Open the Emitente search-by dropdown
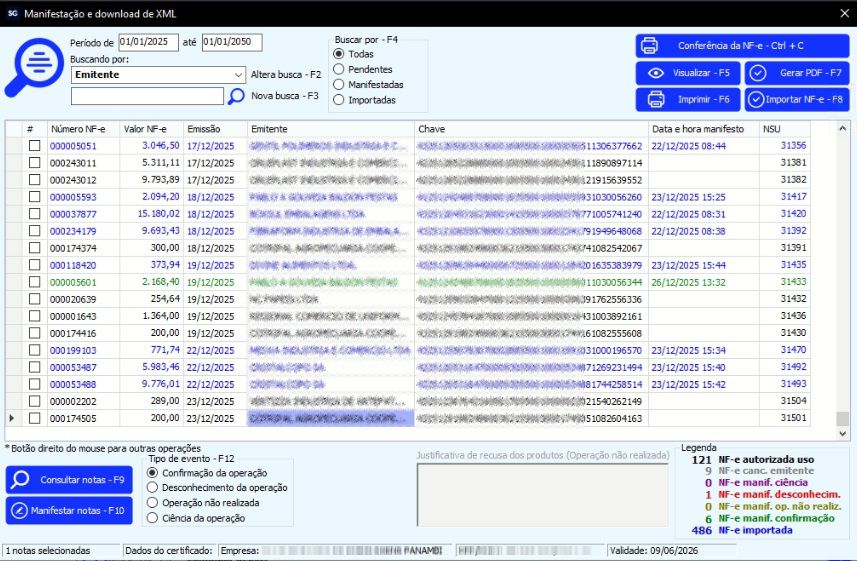This screenshot has width=857, height=561. (x=238, y=75)
